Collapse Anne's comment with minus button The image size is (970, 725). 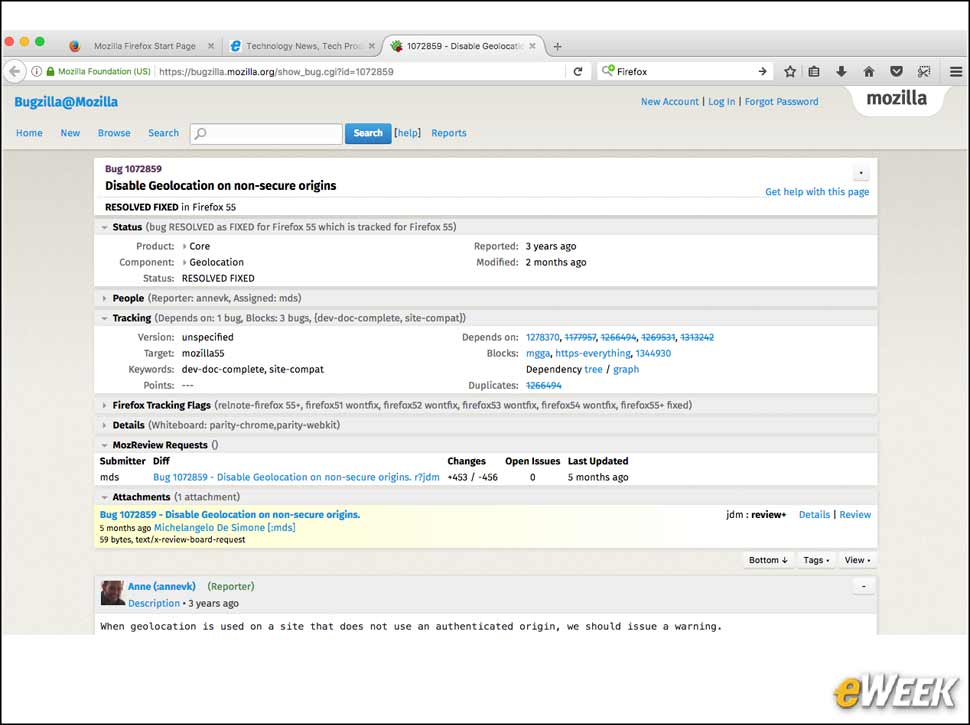(x=864, y=586)
